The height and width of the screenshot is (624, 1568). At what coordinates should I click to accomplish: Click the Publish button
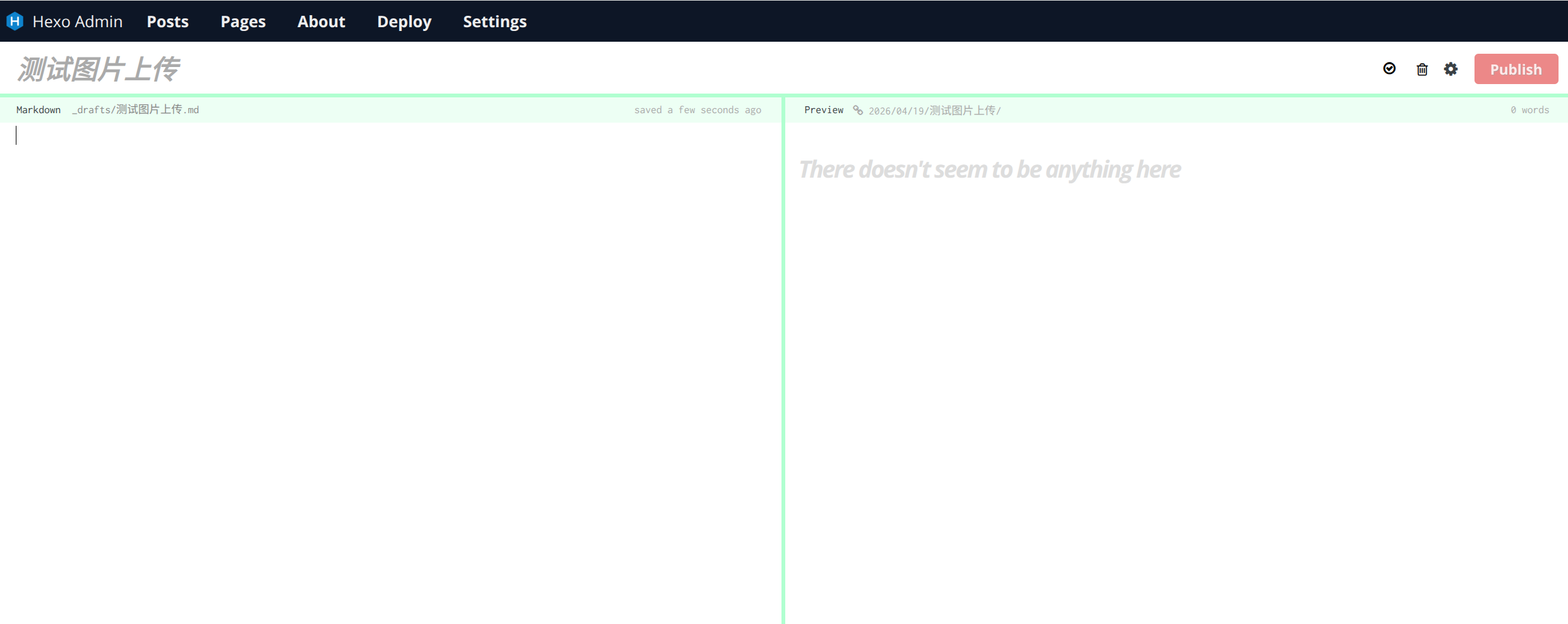(x=1516, y=69)
